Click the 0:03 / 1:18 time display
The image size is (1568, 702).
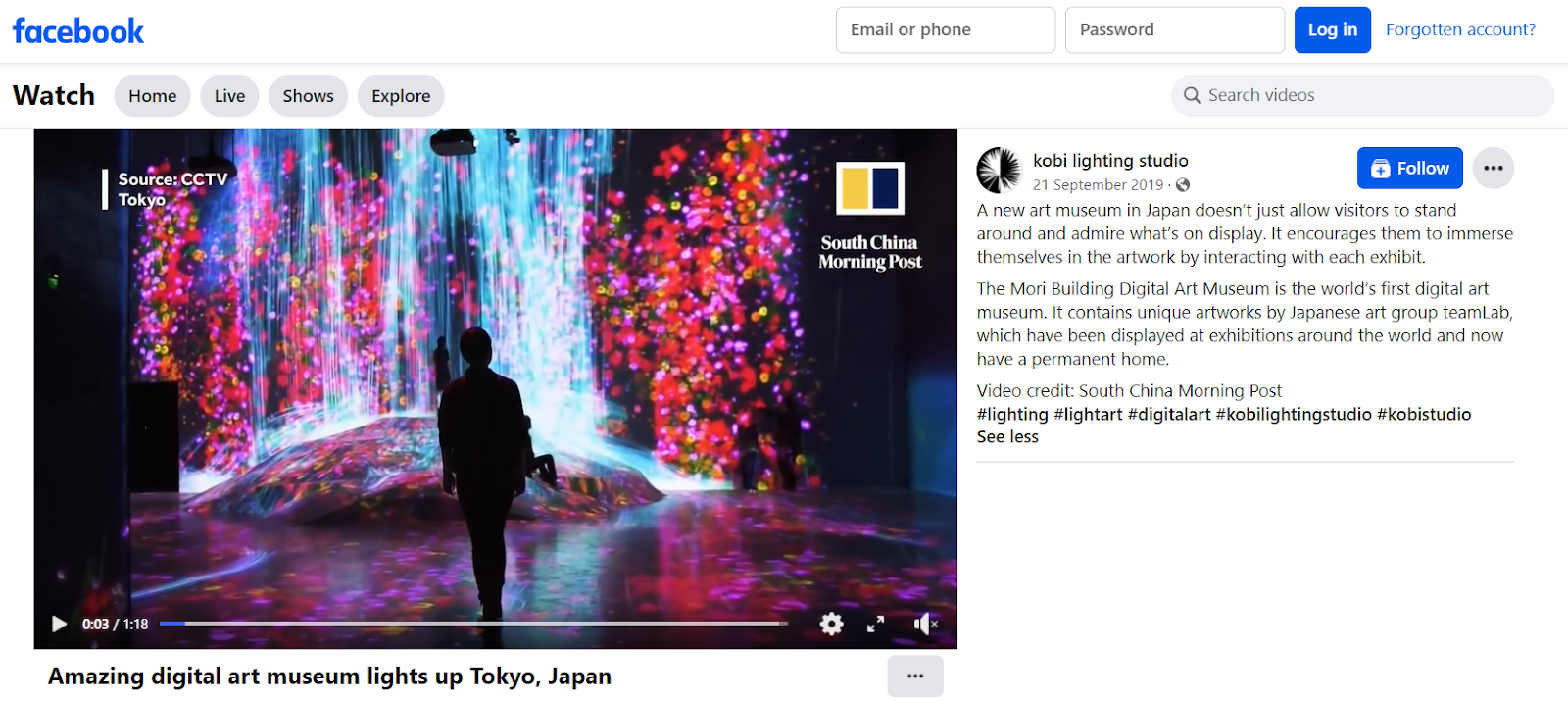(x=115, y=624)
